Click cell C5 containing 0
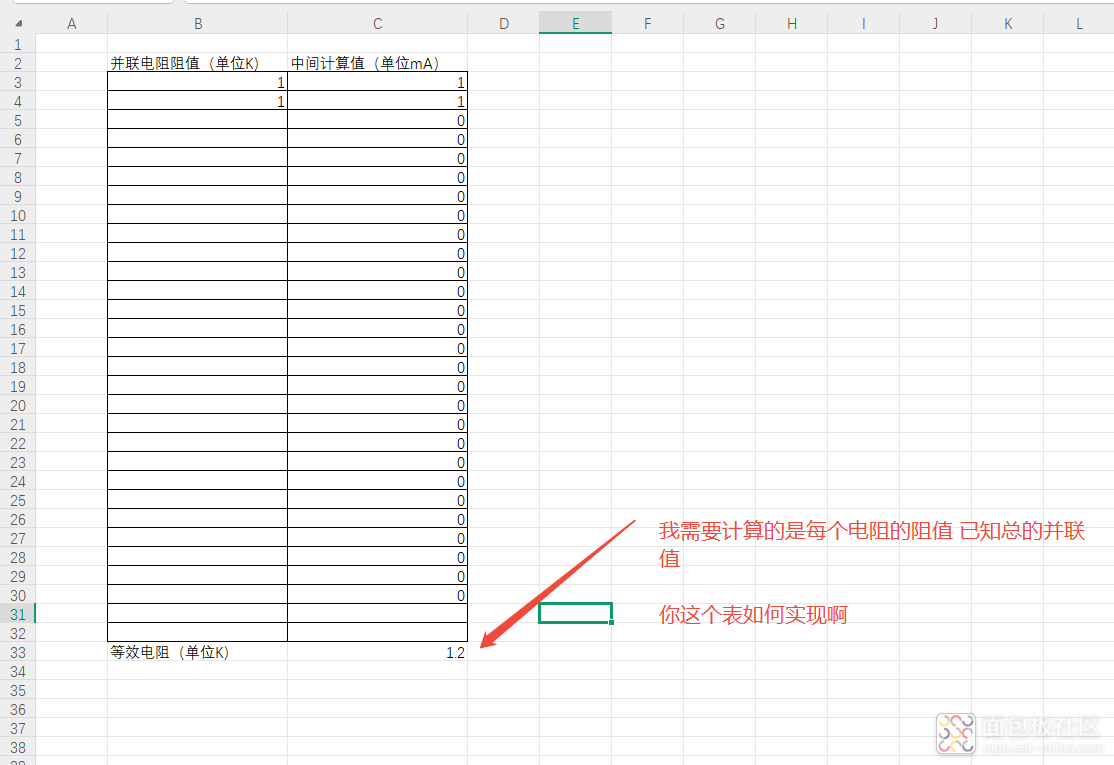This screenshot has width=1114, height=765. (x=377, y=120)
